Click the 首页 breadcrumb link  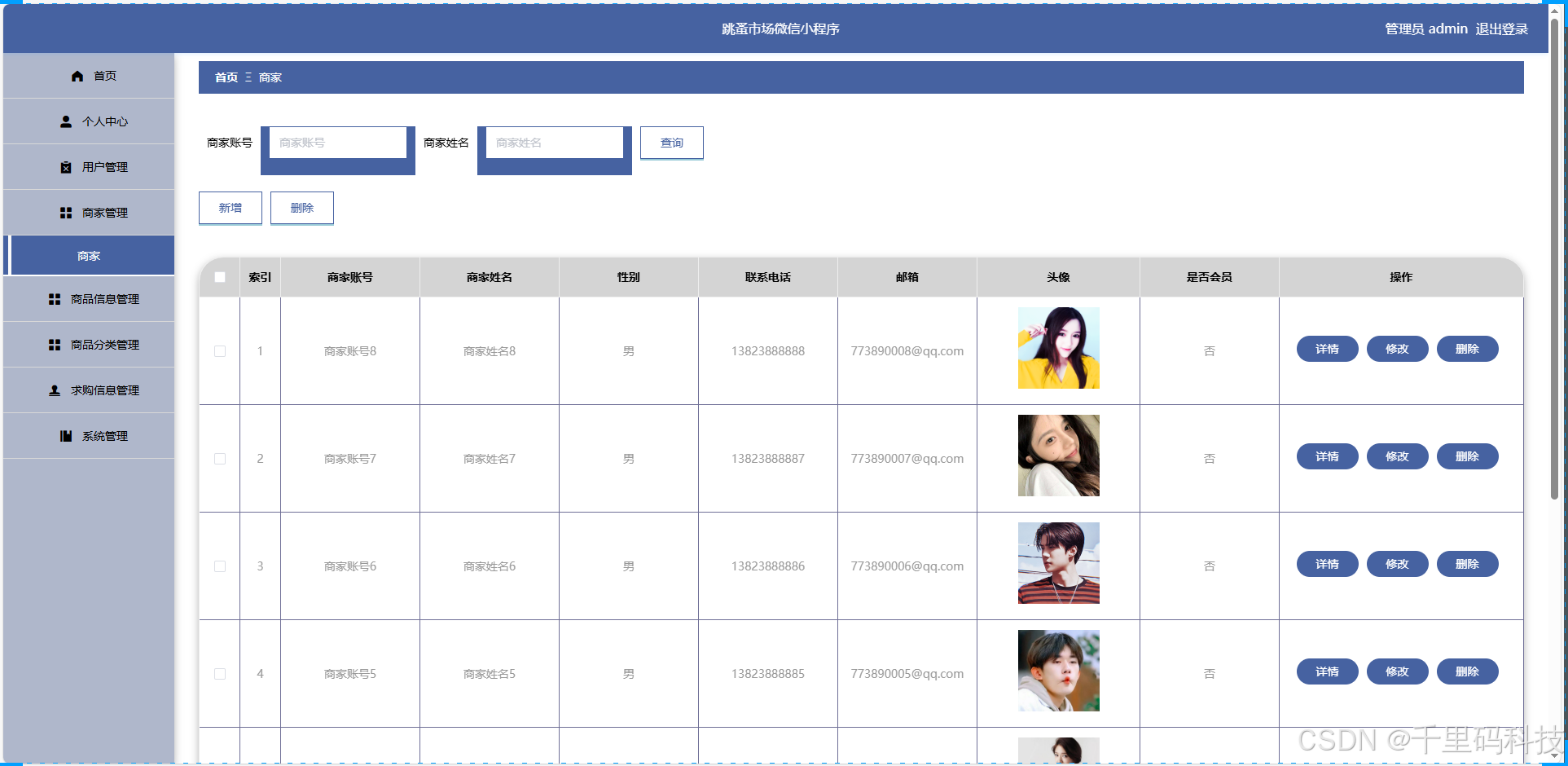[226, 77]
